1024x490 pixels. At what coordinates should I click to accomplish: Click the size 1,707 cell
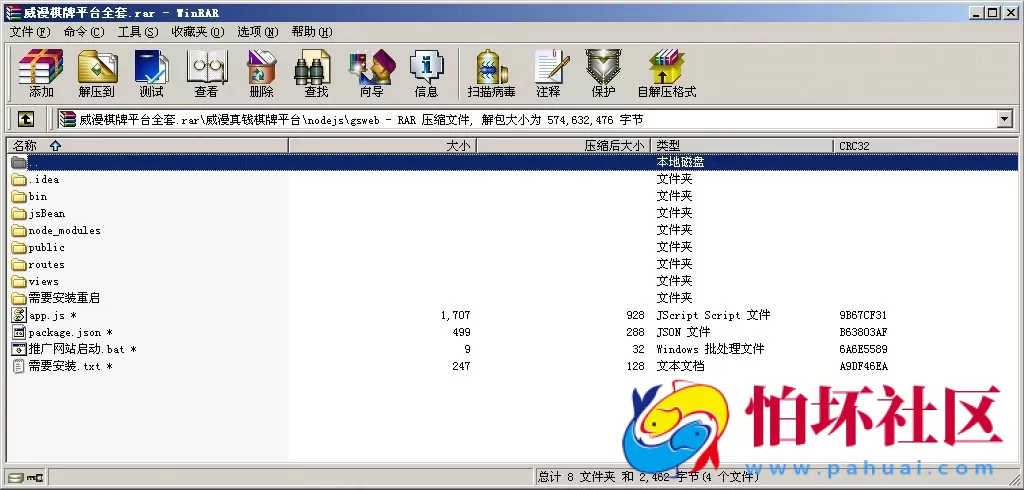pyautogui.click(x=455, y=315)
